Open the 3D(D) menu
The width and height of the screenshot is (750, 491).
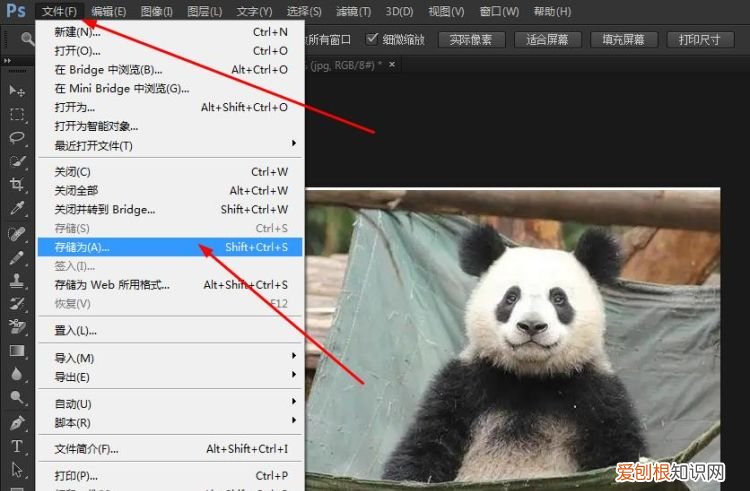pos(399,11)
